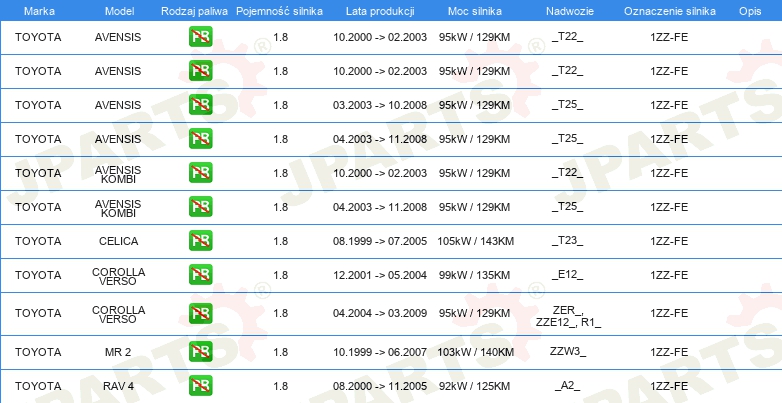Viewport: 782px width, 403px height.
Task: Click the date range 10.1999 -> 06.2007
Action: click(x=380, y=352)
